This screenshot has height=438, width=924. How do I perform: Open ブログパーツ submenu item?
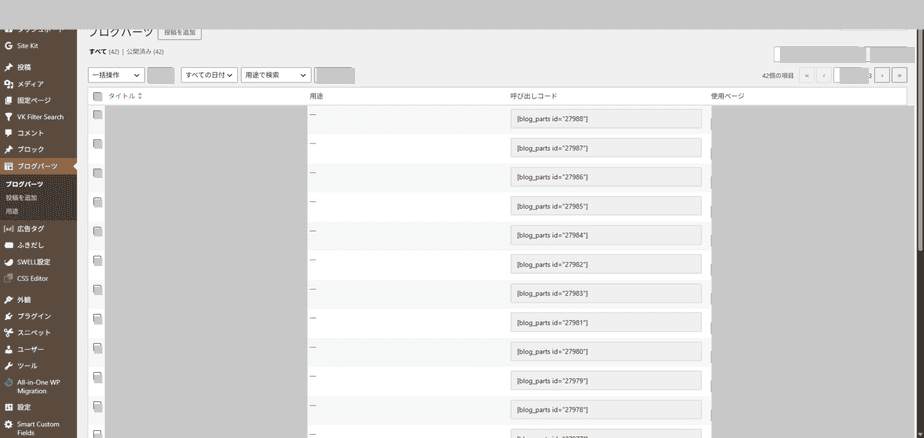point(24,185)
